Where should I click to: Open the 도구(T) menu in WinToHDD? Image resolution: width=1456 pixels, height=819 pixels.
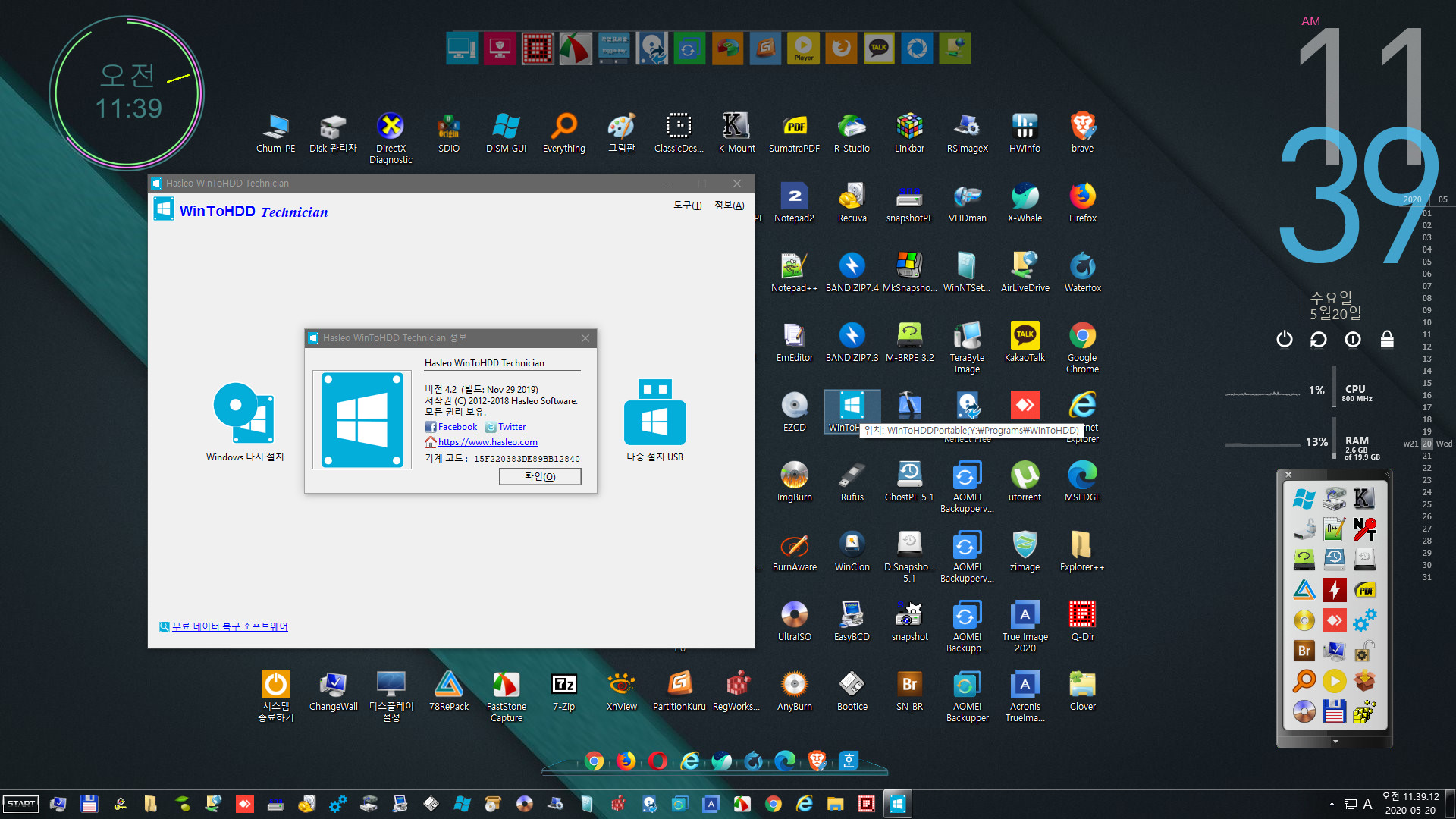click(687, 206)
